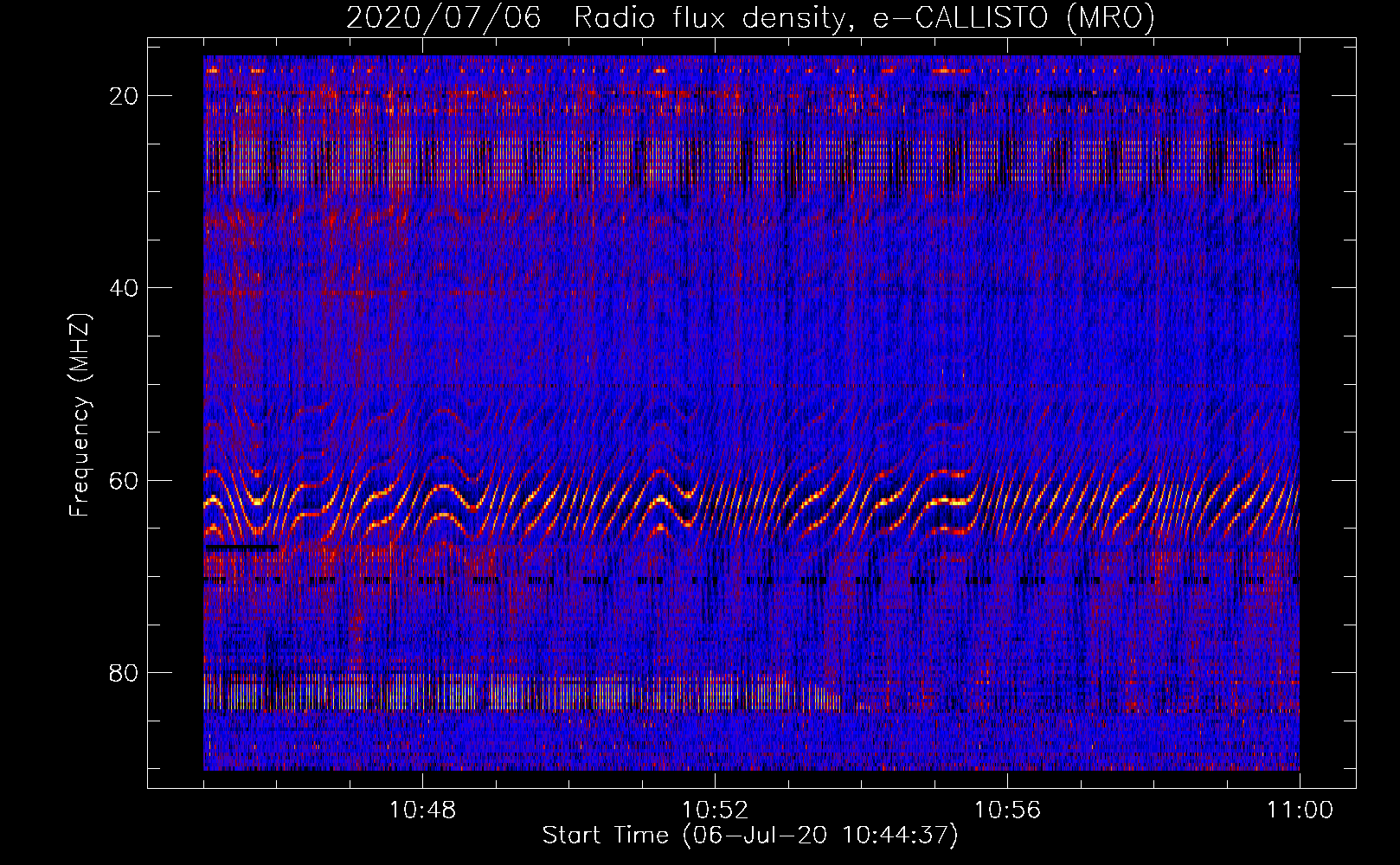Viewport: 1400px width, 865px height.
Task: Click the 10:52 time tick label
Action: click(x=715, y=811)
